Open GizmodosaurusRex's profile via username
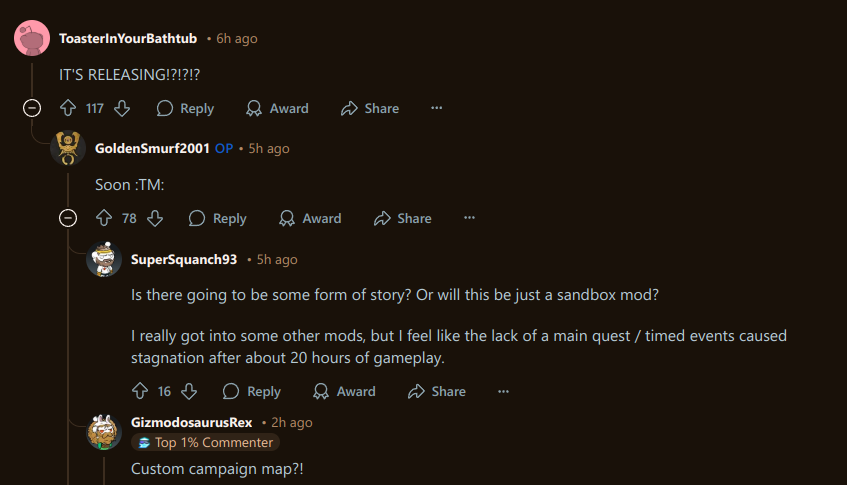The width and height of the screenshot is (847, 485). click(x=192, y=422)
